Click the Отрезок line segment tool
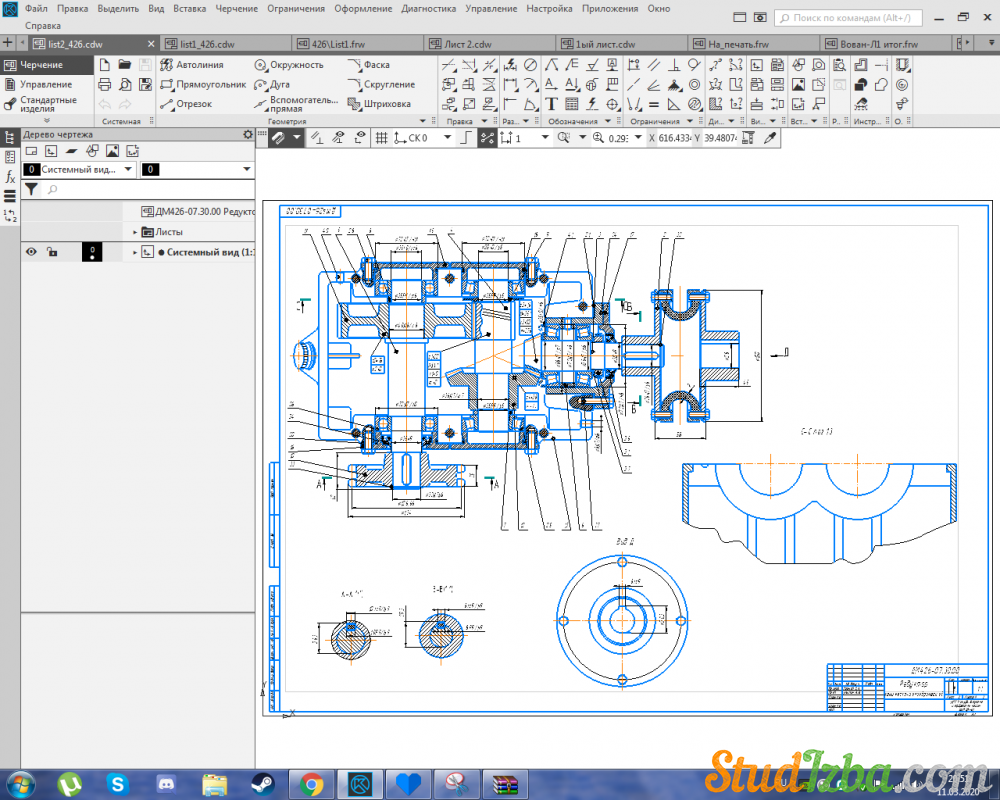 point(186,104)
